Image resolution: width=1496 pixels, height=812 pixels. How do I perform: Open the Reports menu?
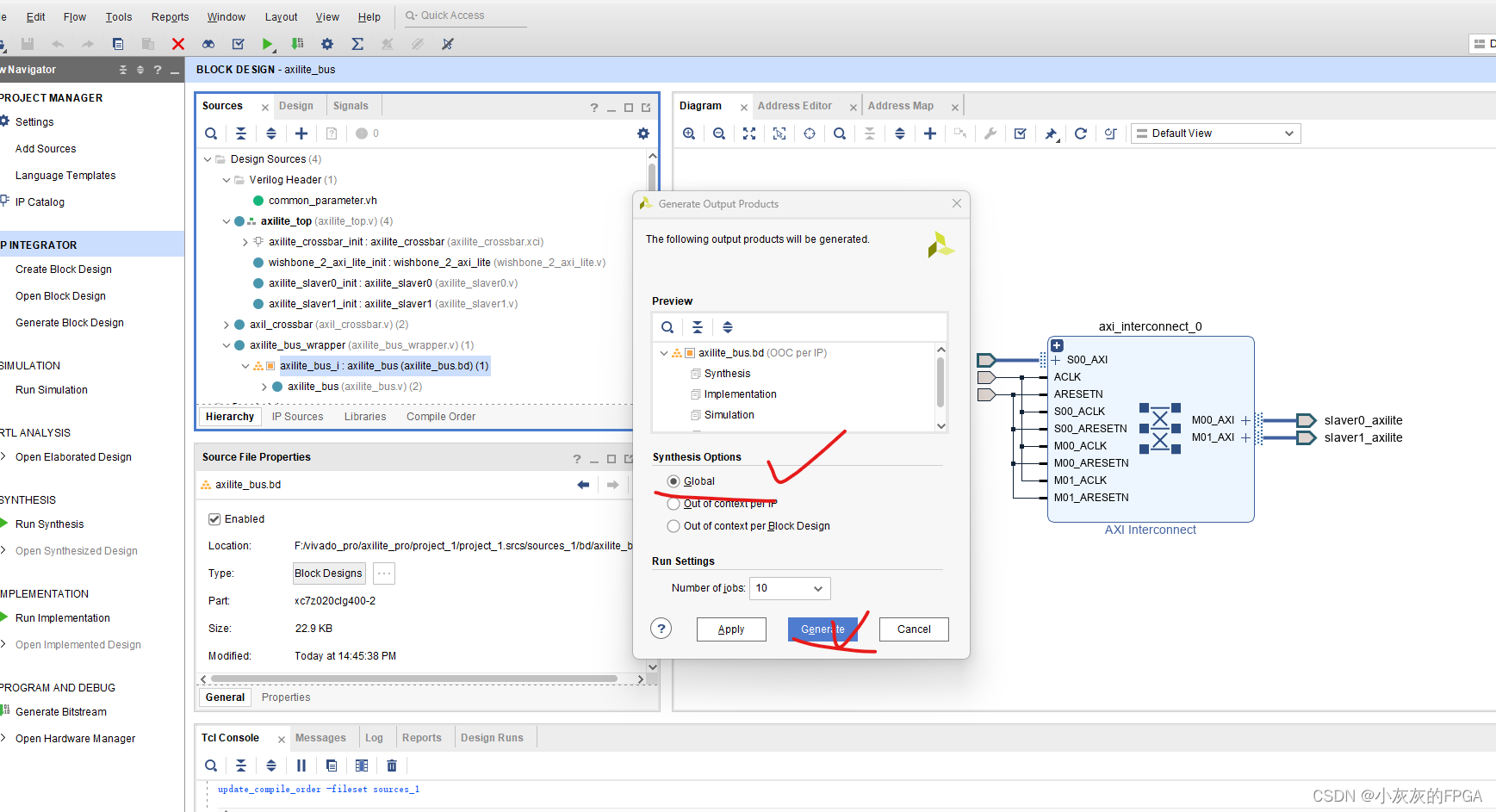pos(170,16)
